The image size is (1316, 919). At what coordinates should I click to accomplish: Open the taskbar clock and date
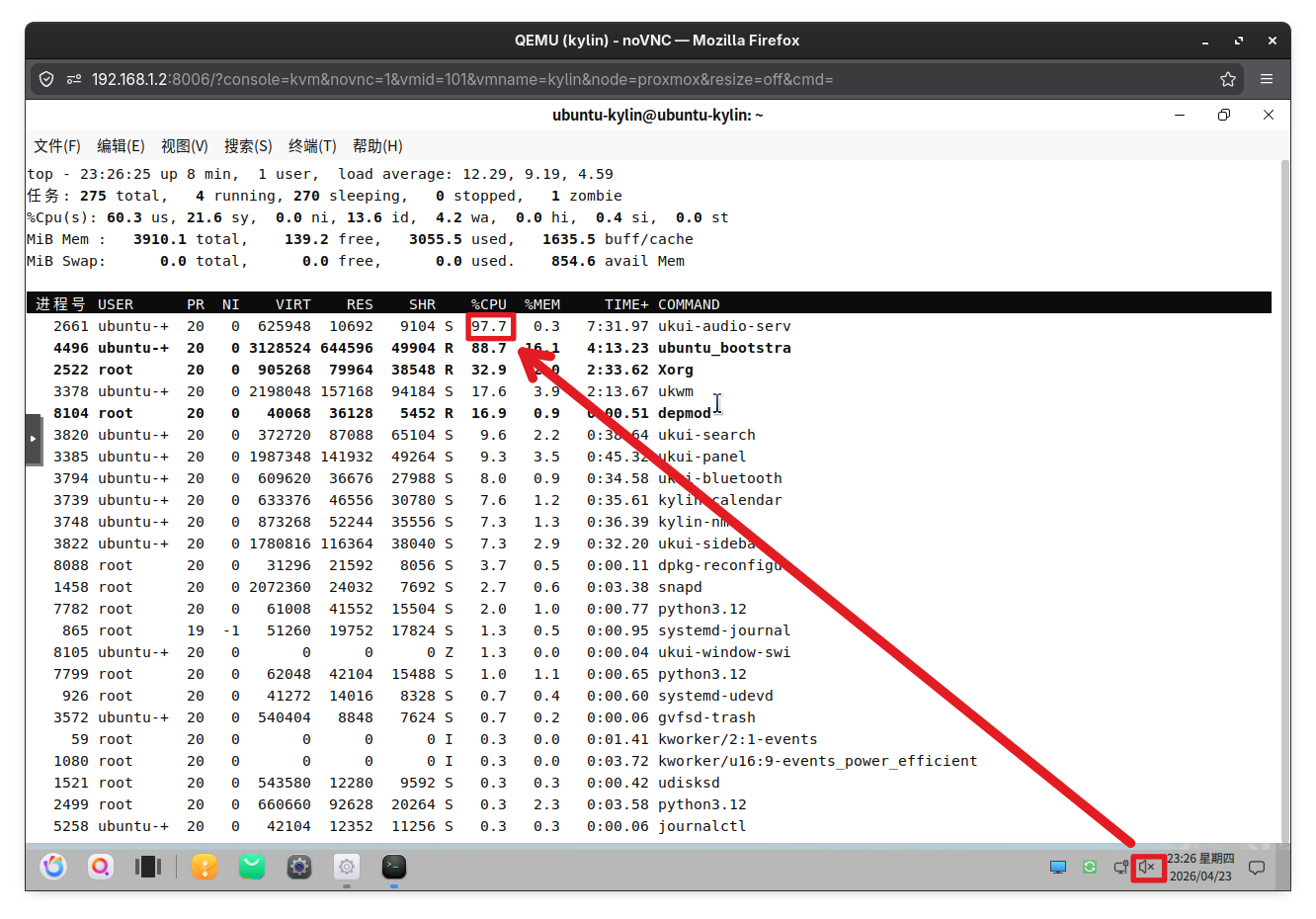click(1200, 867)
